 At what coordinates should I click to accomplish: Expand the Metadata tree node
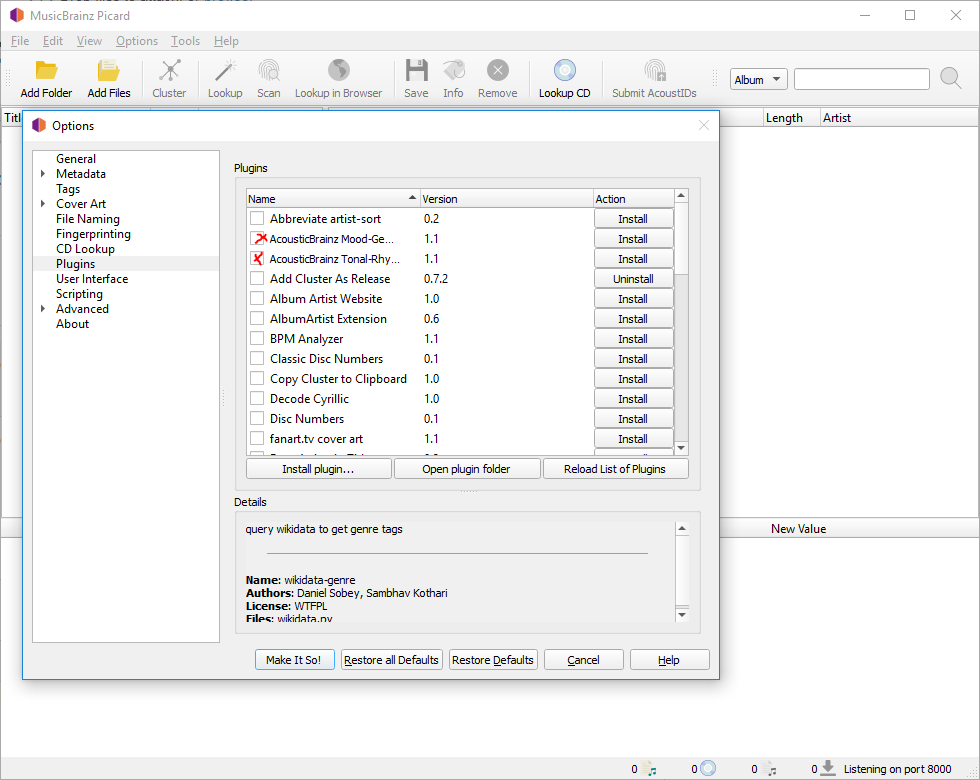click(x=43, y=174)
